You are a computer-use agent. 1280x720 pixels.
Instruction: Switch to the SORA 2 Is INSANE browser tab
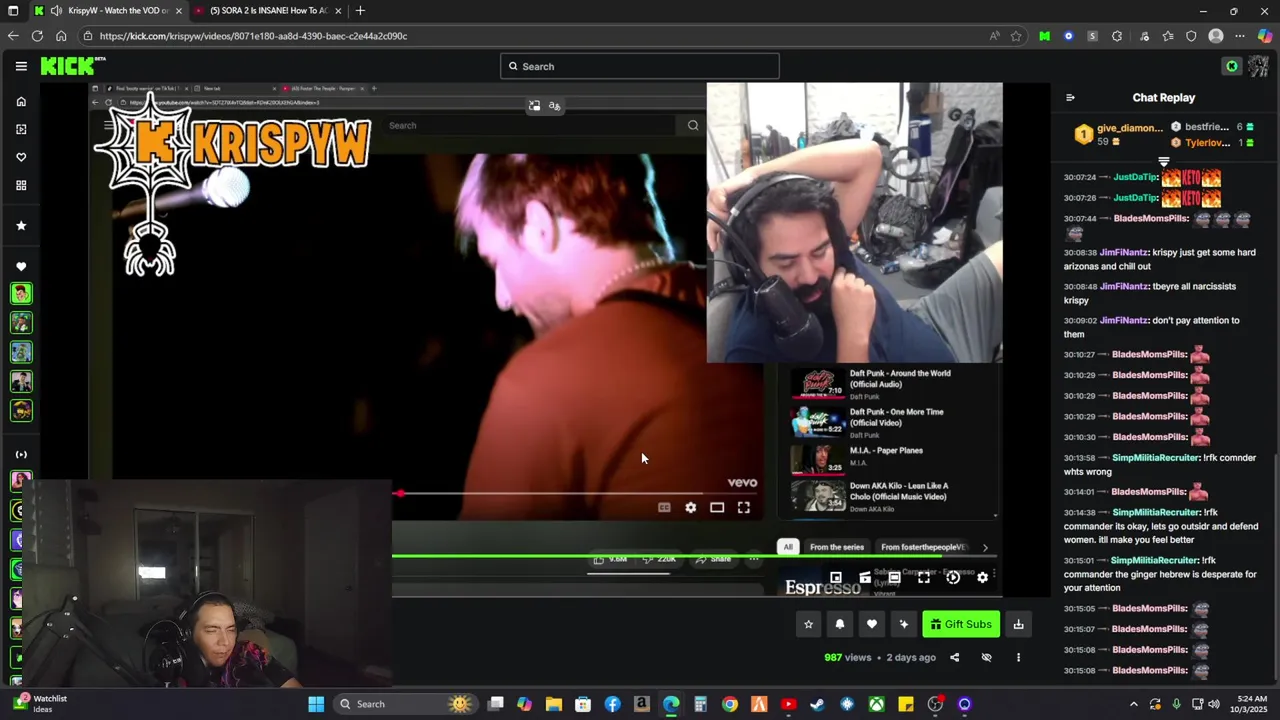point(268,11)
